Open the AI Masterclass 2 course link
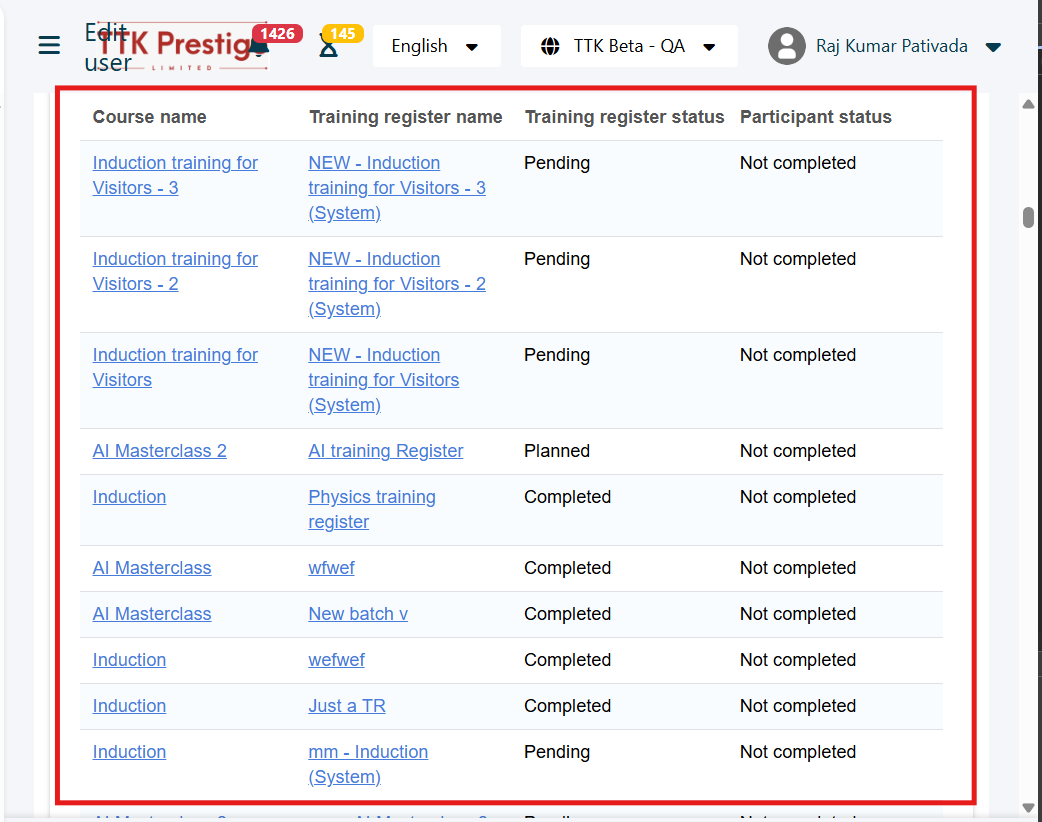This screenshot has height=822, width=1042. (x=160, y=451)
